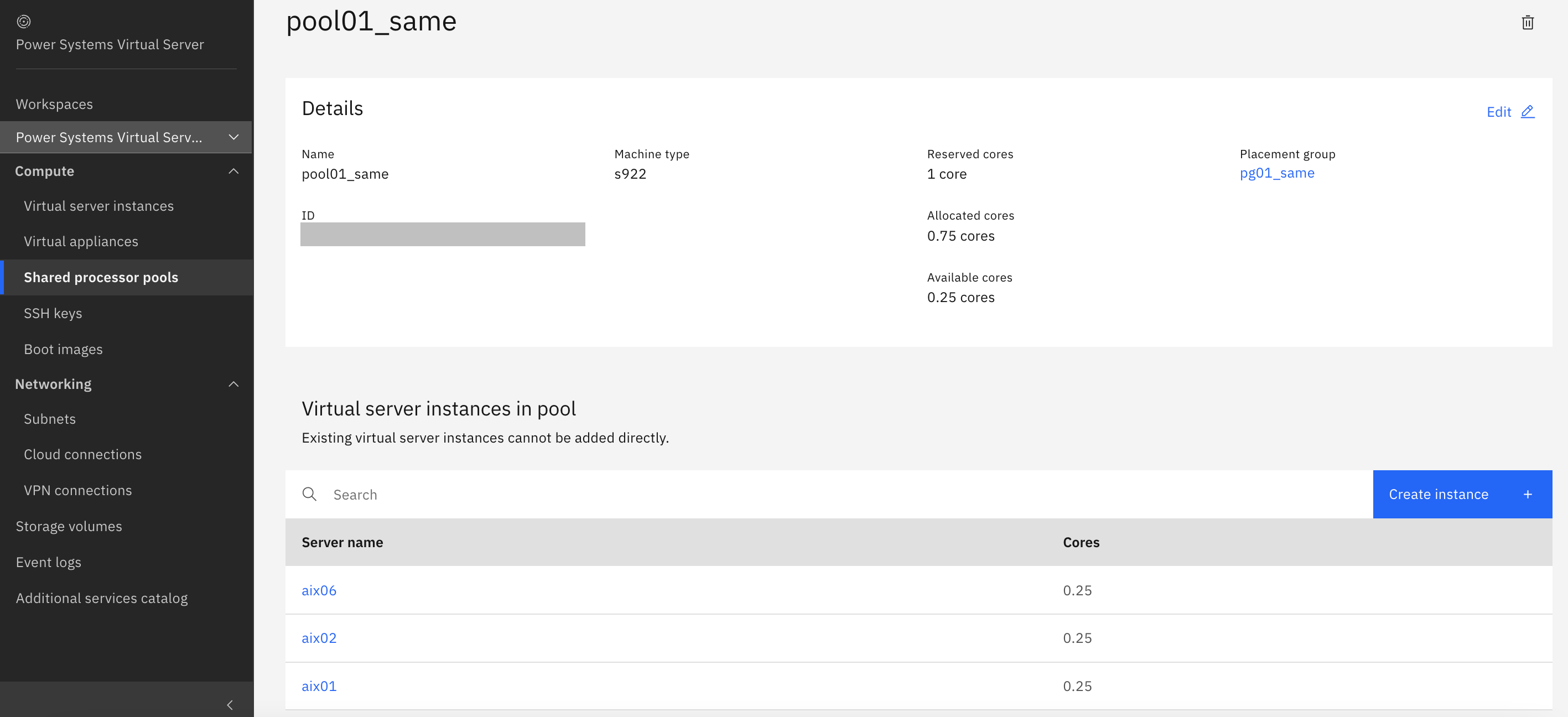Click inside the Search field
Screen dimensions: 1568x717
(426, 494)
